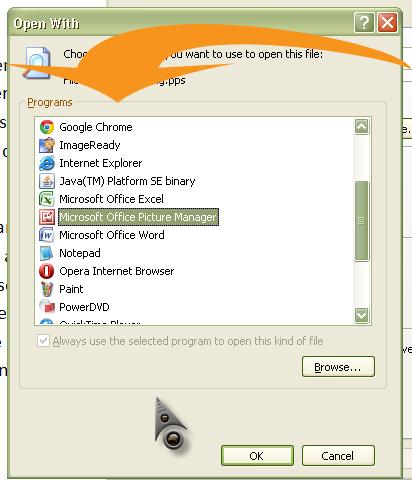The width and height of the screenshot is (412, 492).
Task: Click the scroll down arrow of programs list
Action: [x=362, y=315]
